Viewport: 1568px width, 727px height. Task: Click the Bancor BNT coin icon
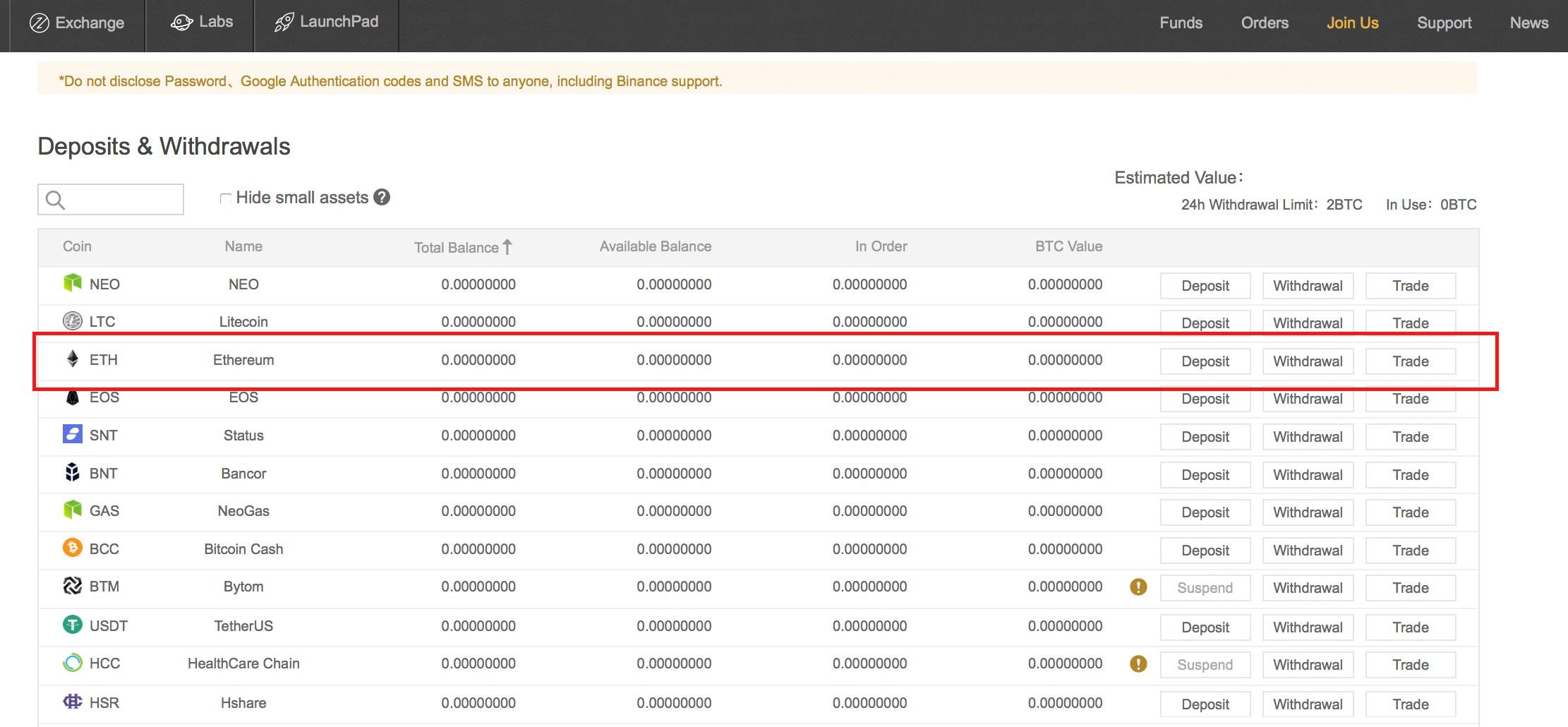coord(72,472)
